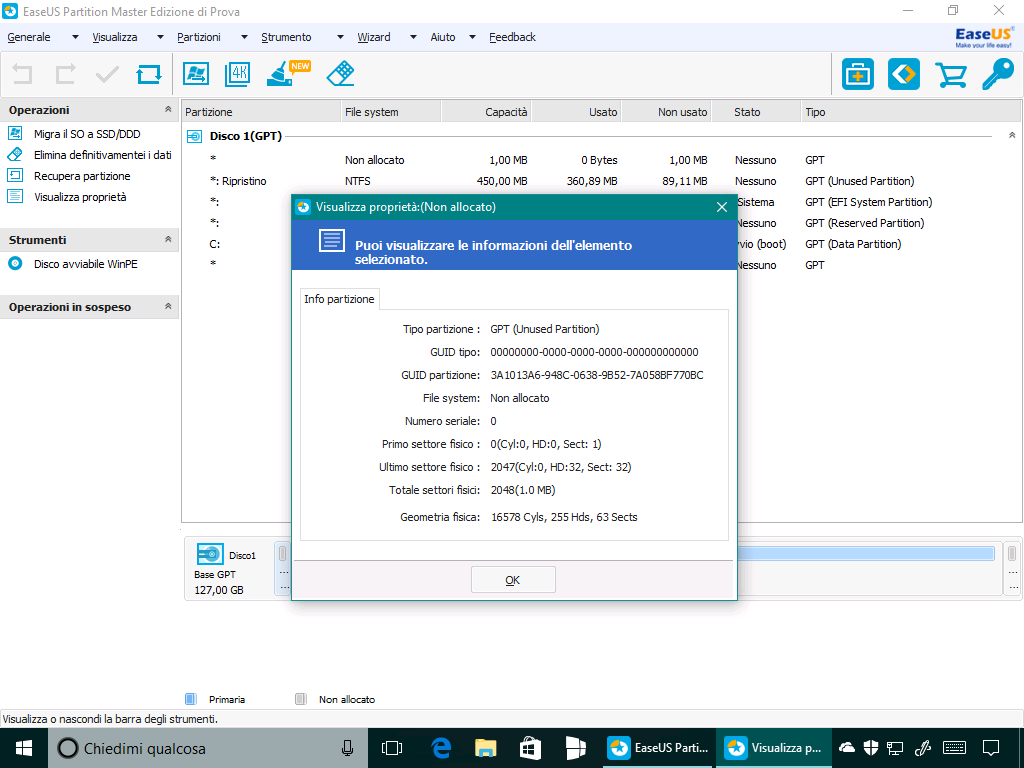Open the Partizioni menu
This screenshot has height=768, width=1024.
click(199, 37)
